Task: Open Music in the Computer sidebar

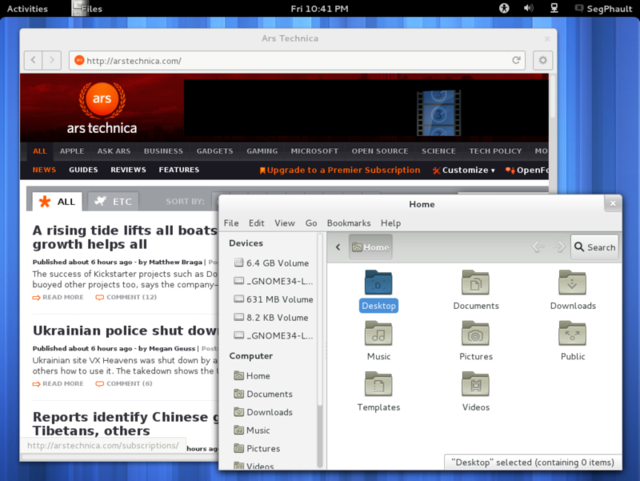Action: coord(252,430)
